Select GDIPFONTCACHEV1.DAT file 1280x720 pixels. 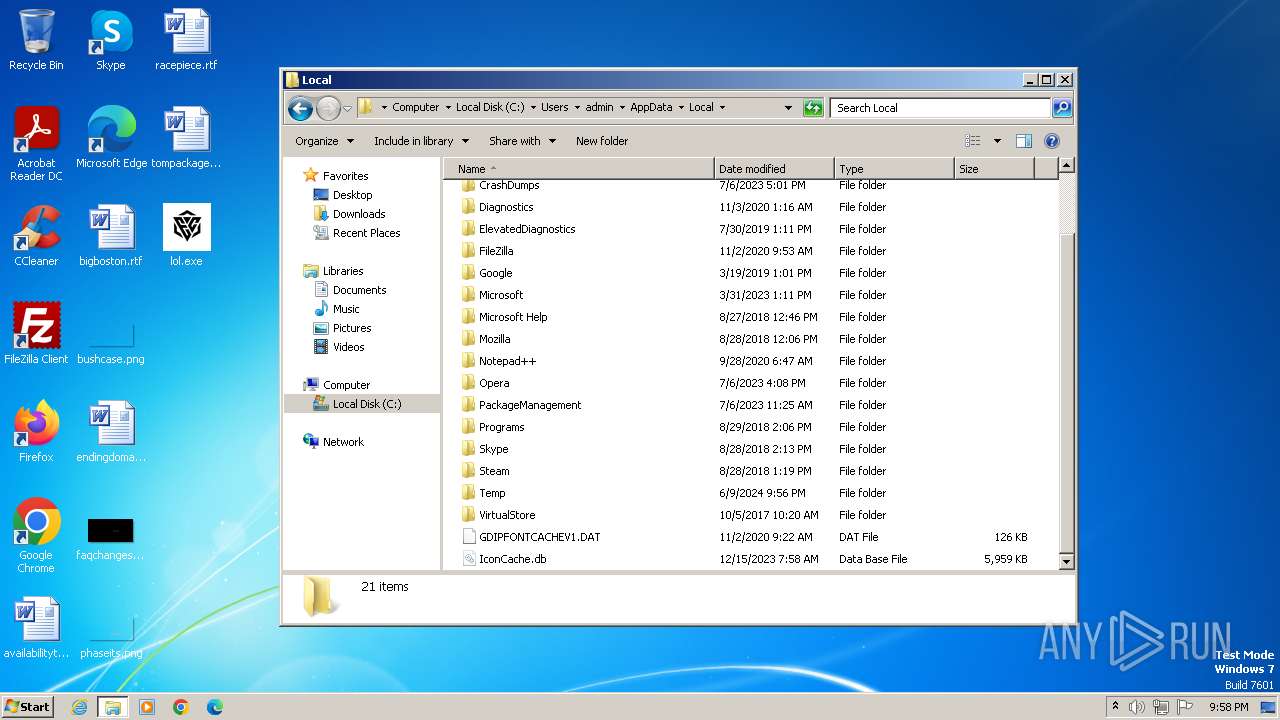(x=750, y=537)
